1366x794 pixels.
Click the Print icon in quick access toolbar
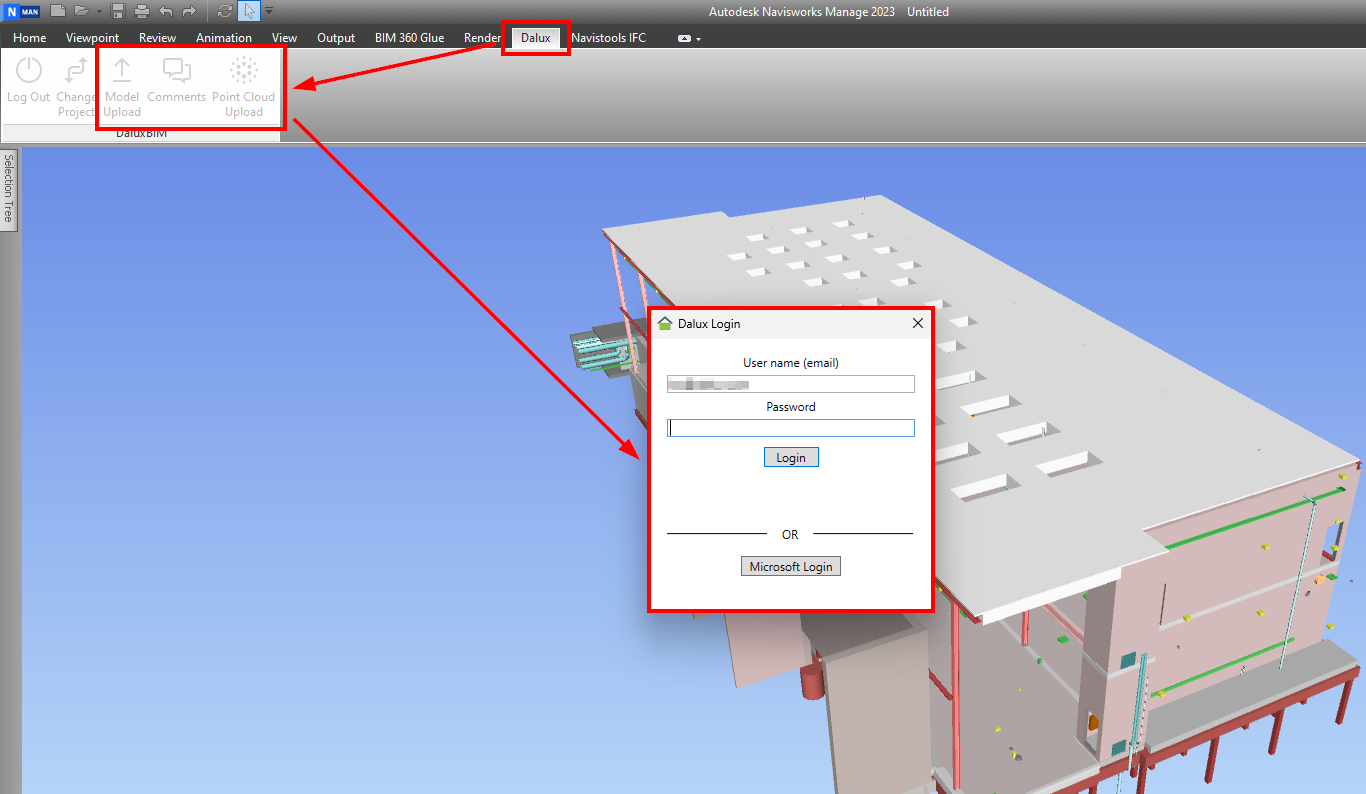point(142,11)
